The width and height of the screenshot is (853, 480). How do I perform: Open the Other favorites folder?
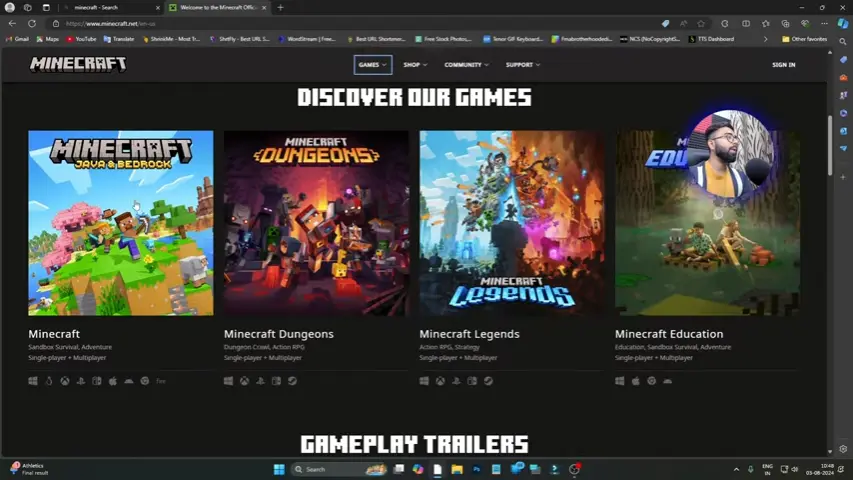(805, 39)
